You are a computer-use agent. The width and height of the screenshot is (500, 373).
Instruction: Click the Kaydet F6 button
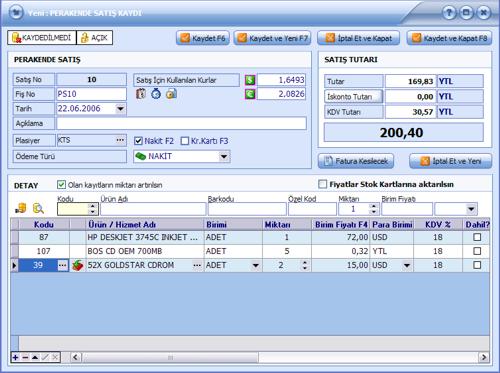point(203,38)
